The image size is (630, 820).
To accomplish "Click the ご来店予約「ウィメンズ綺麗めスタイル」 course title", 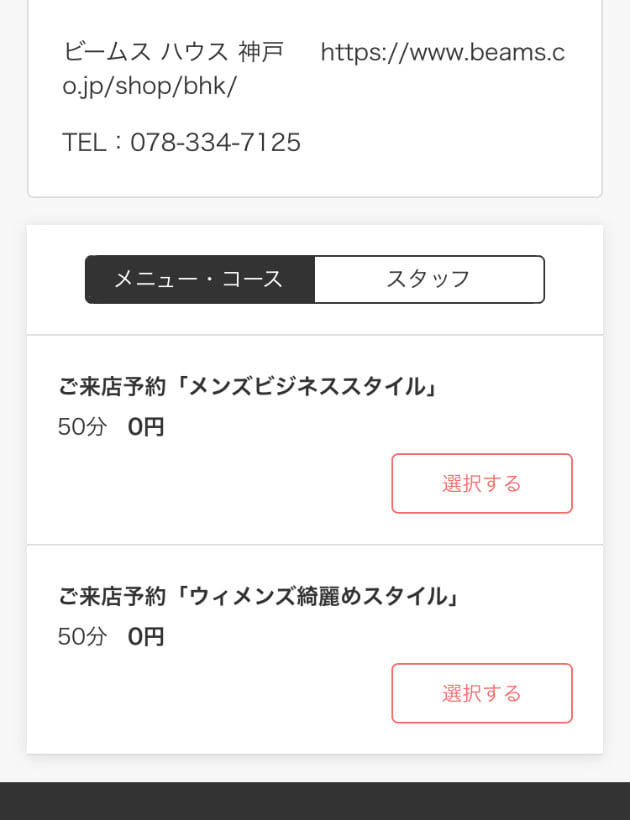I will [258, 597].
